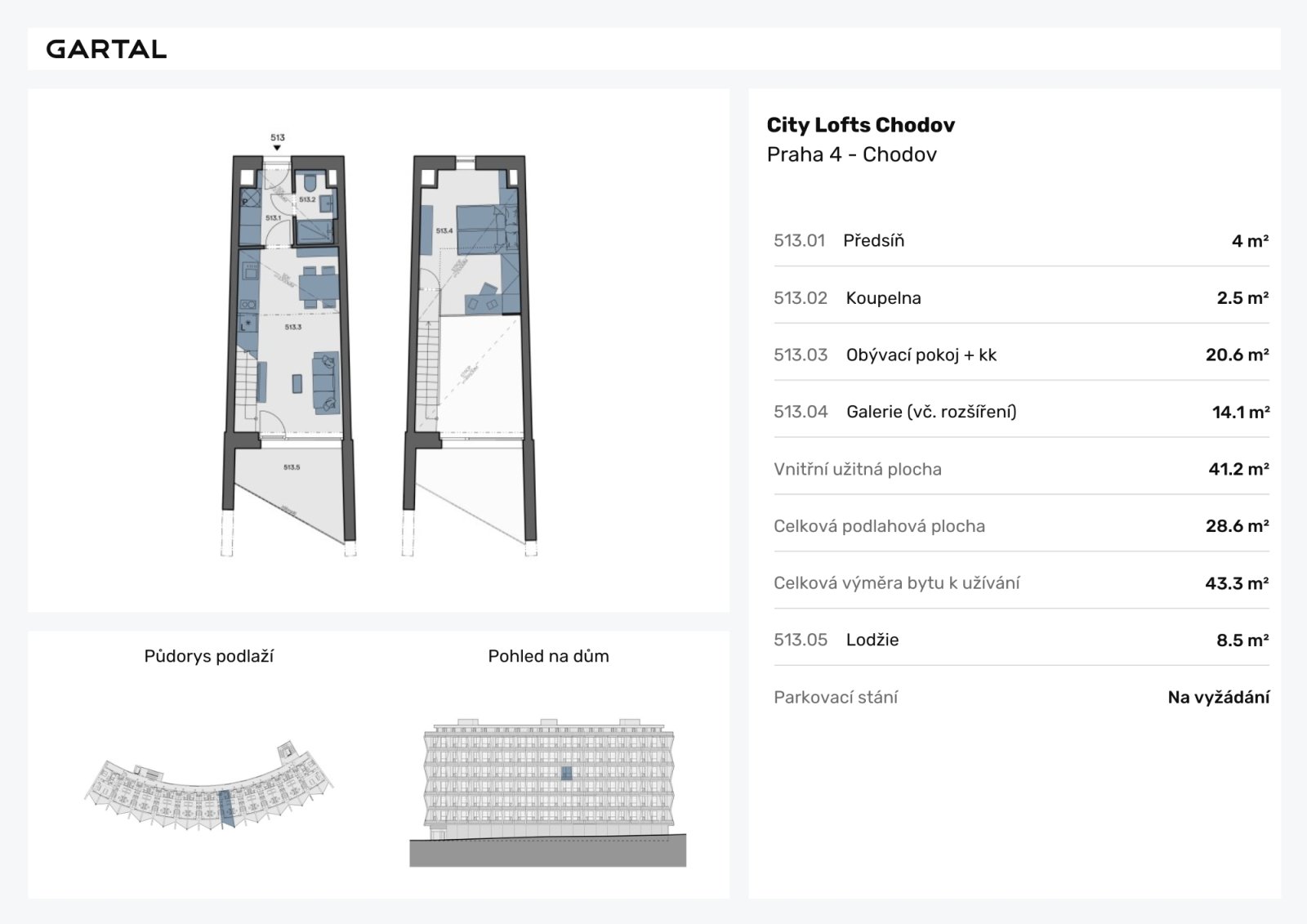Click the '513.3' room label in the plan
This screenshot has height=924, width=1307.
(293, 327)
